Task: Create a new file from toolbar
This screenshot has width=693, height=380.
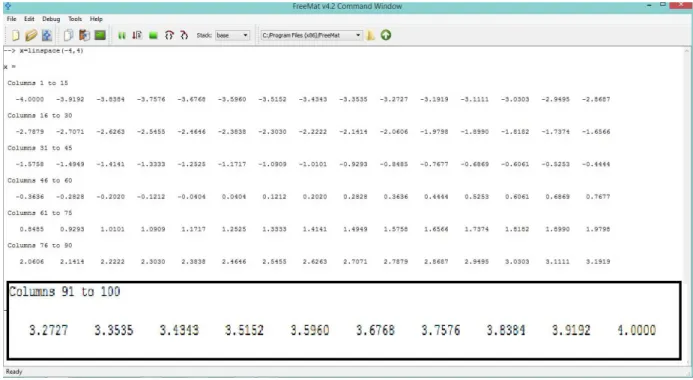Action: pyautogui.click(x=16, y=35)
